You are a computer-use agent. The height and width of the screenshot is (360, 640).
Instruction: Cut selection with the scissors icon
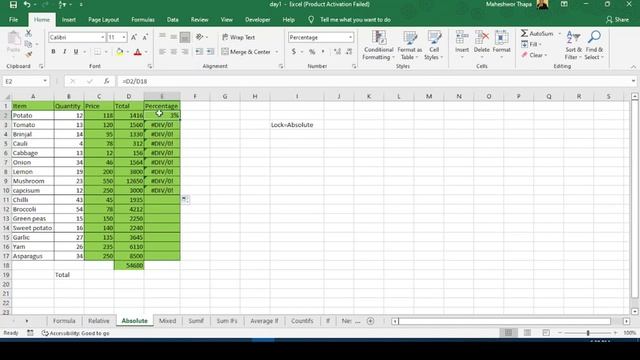(29, 33)
